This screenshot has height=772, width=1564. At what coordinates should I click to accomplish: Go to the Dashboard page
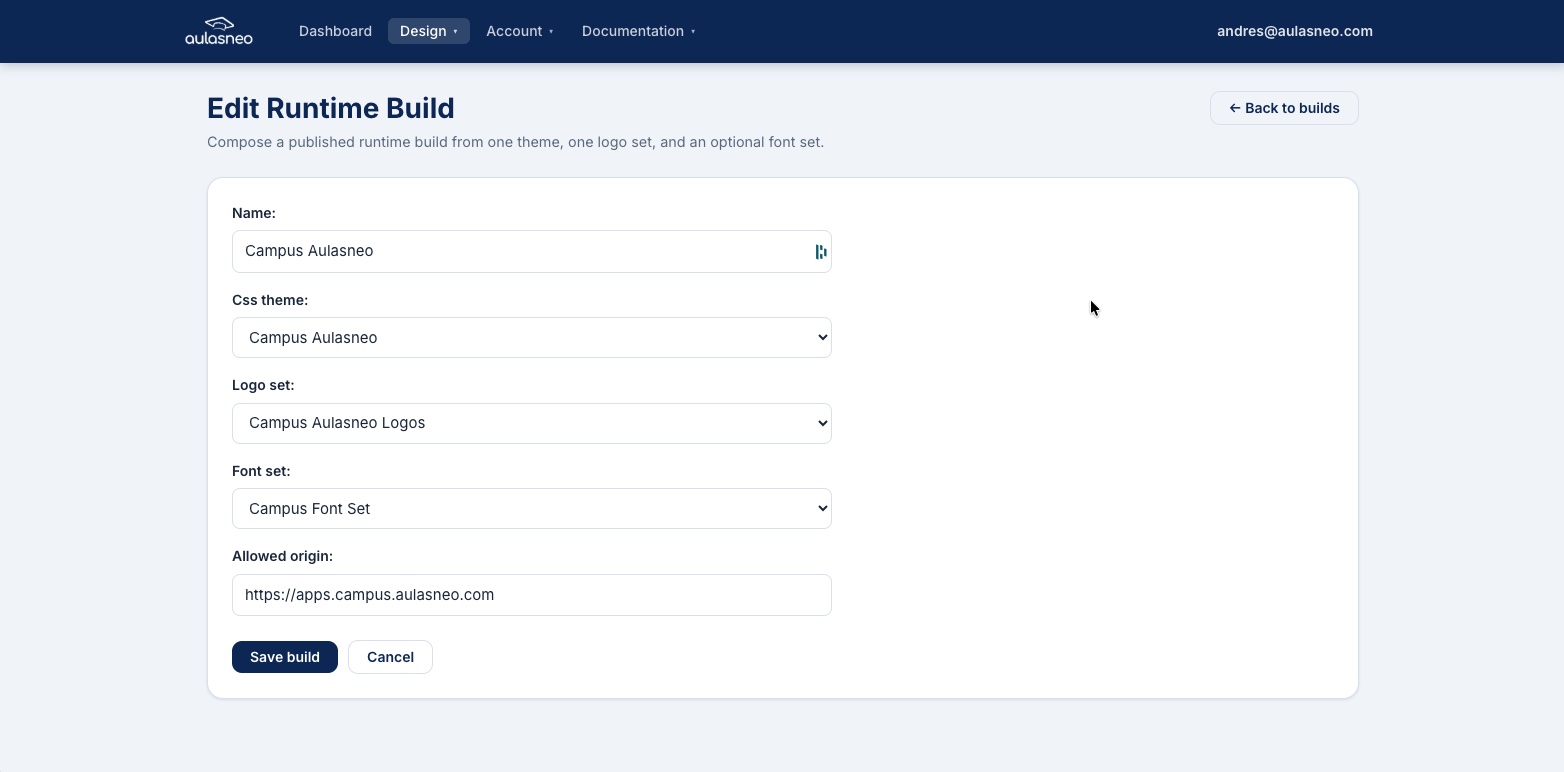335,31
